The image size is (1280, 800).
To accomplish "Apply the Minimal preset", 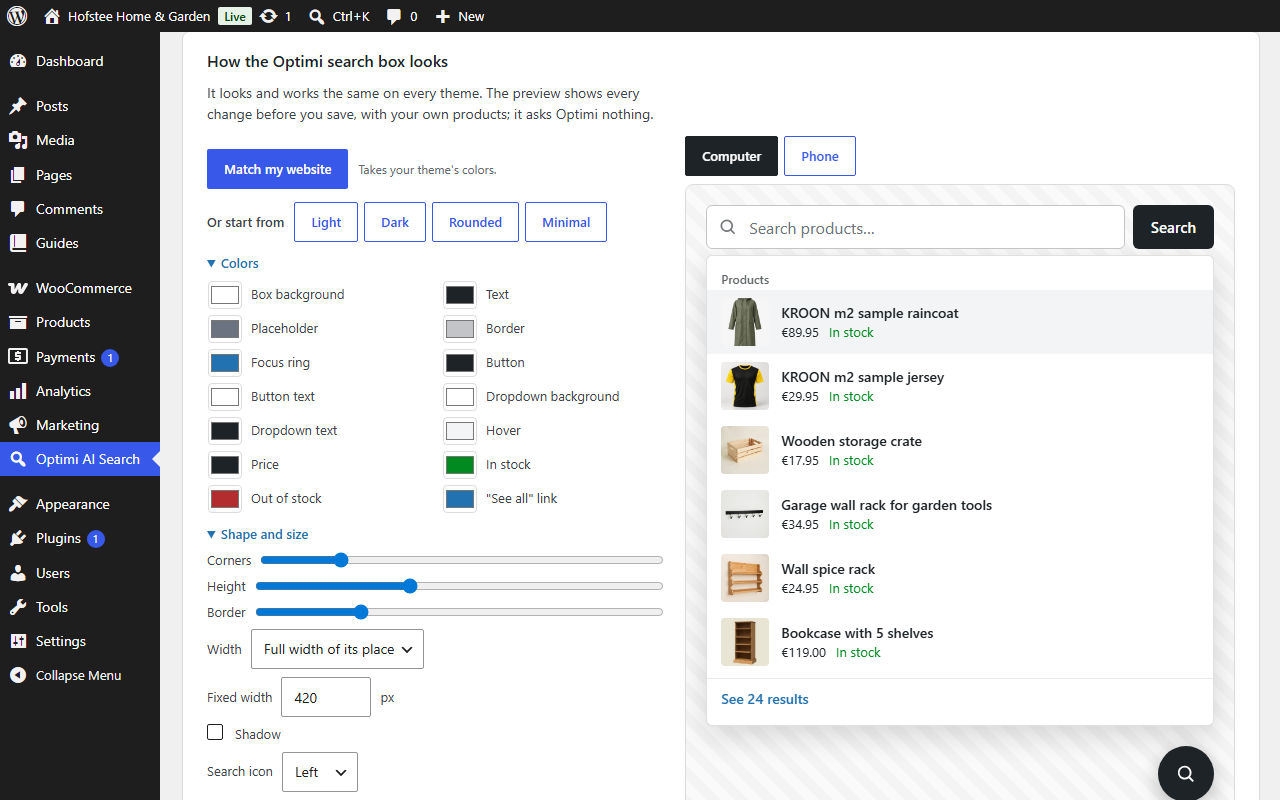I will (x=566, y=222).
